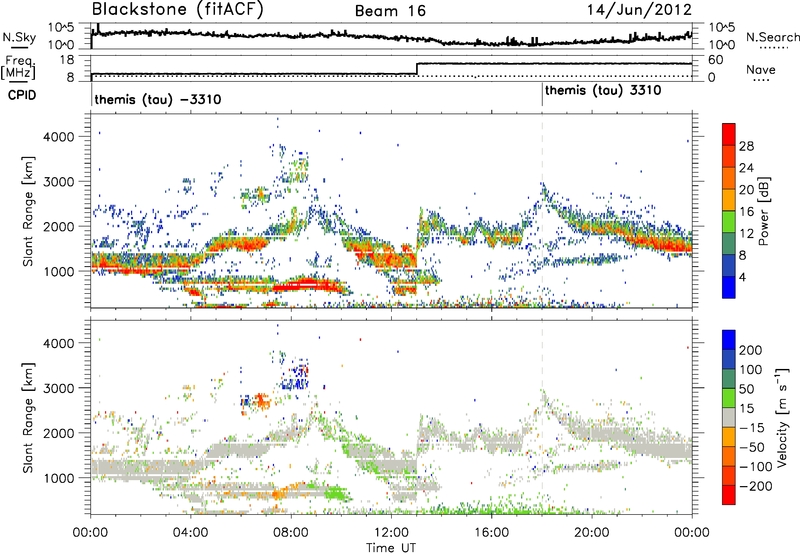The width and height of the screenshot is (800, 554).
Task: Click "Slant Range [km]" label of velocity panel
Action: [28, 418]
